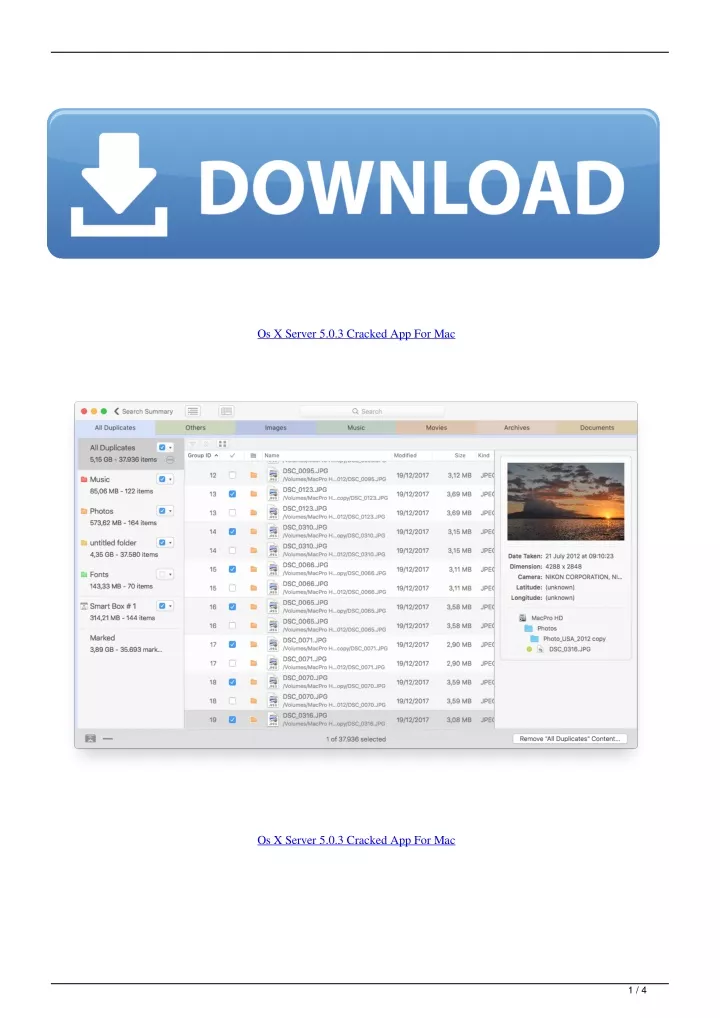This screenshot has width=720, height=1018.
Task: Click Remove "All Duplicates" Content... button
Action: click(570, 739)
